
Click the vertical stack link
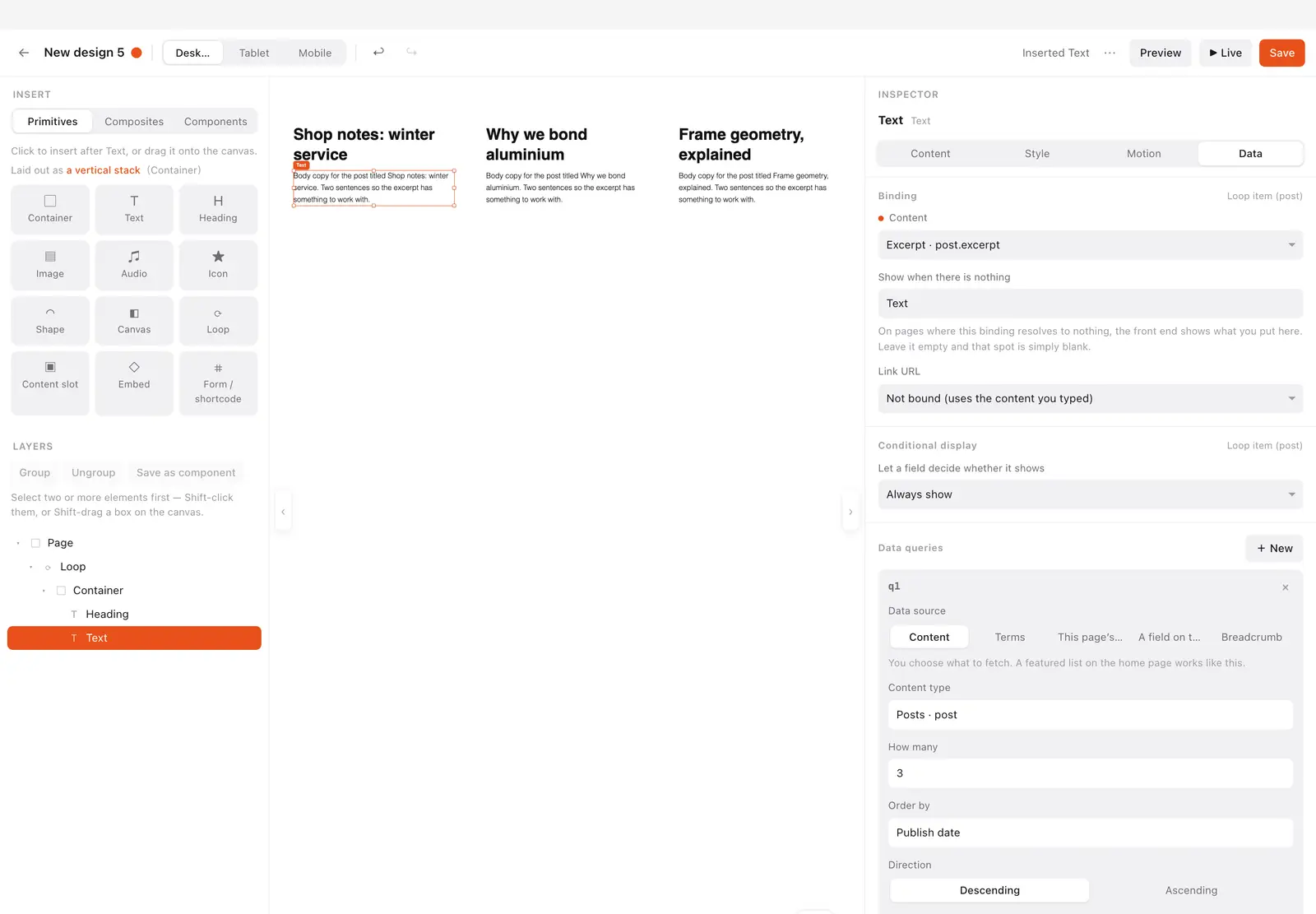point(104,170)
